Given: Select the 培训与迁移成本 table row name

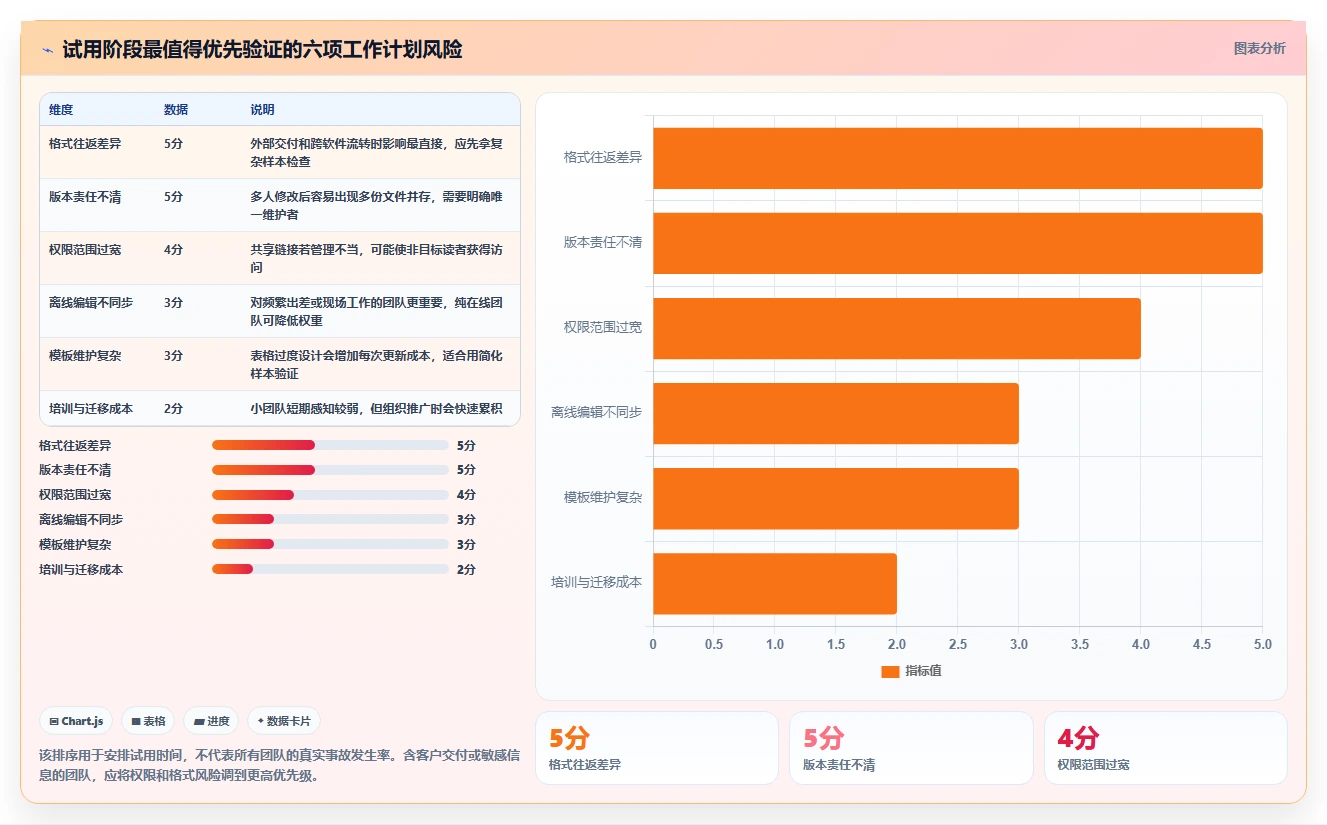Looking at the screenshot, I should click(91, 408).
